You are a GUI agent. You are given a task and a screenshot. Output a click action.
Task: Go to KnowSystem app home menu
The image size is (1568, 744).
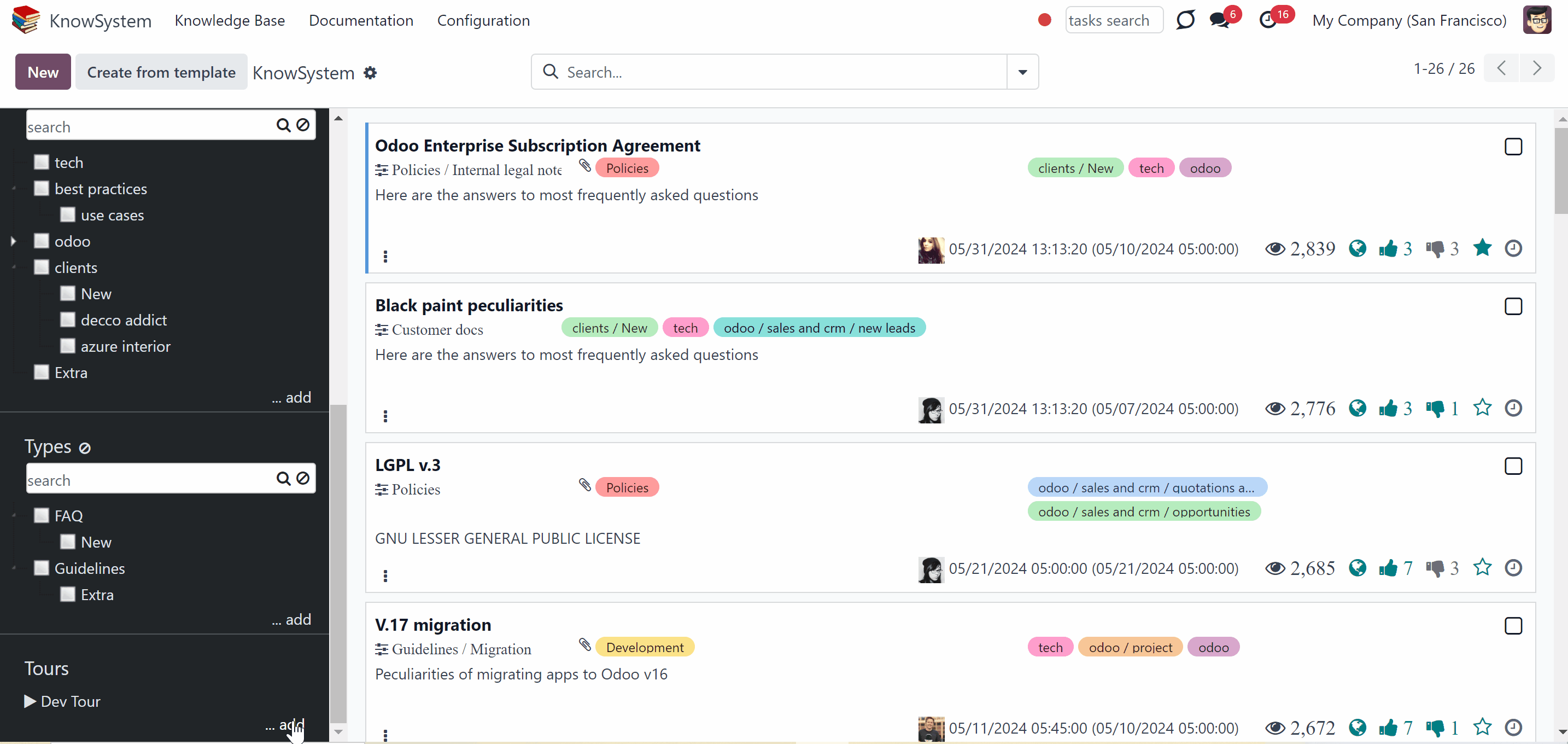point(101,21)
